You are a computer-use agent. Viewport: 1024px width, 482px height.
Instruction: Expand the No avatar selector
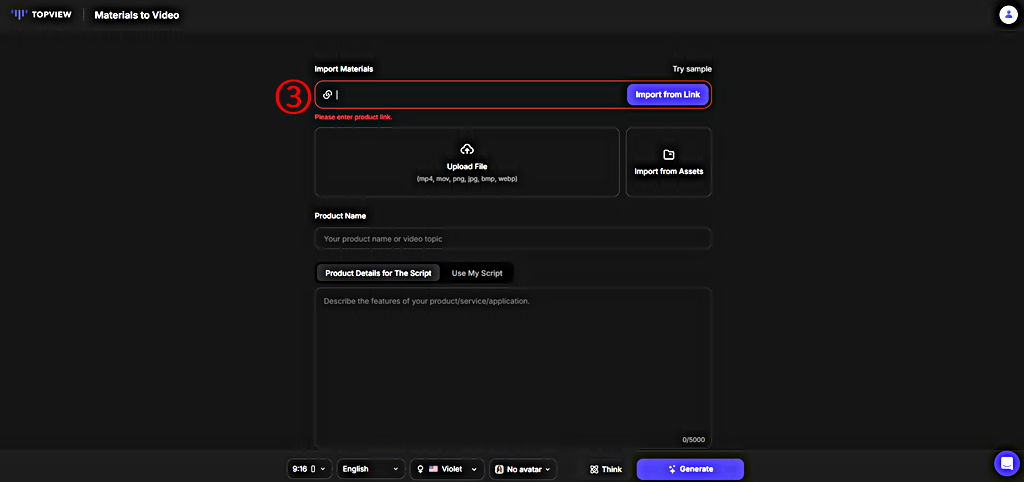522,469
